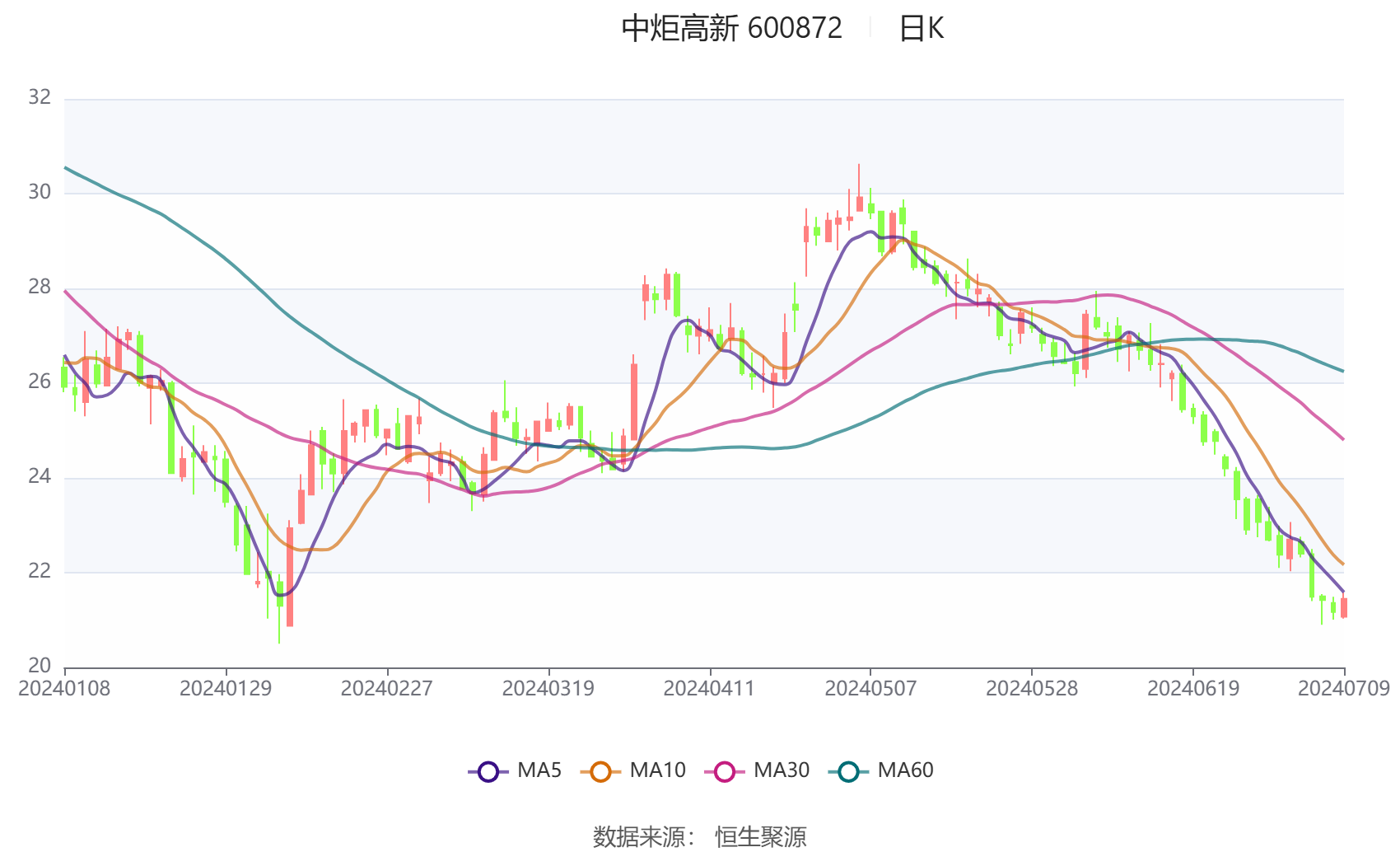The image size is (1400, 852).
Task: Click the 恒生聚源 data source text
Action: [x=760, y=836]
